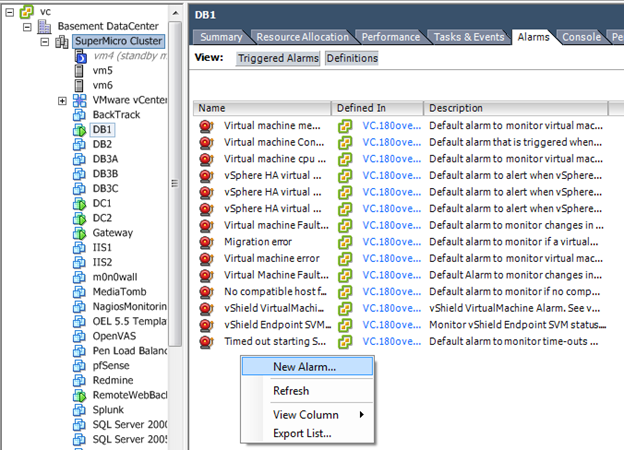Image resolution: width=624 pixels, height=450 pixels.
Task: Click the alarm icon for Migration error
Action: tap(206, 242)
